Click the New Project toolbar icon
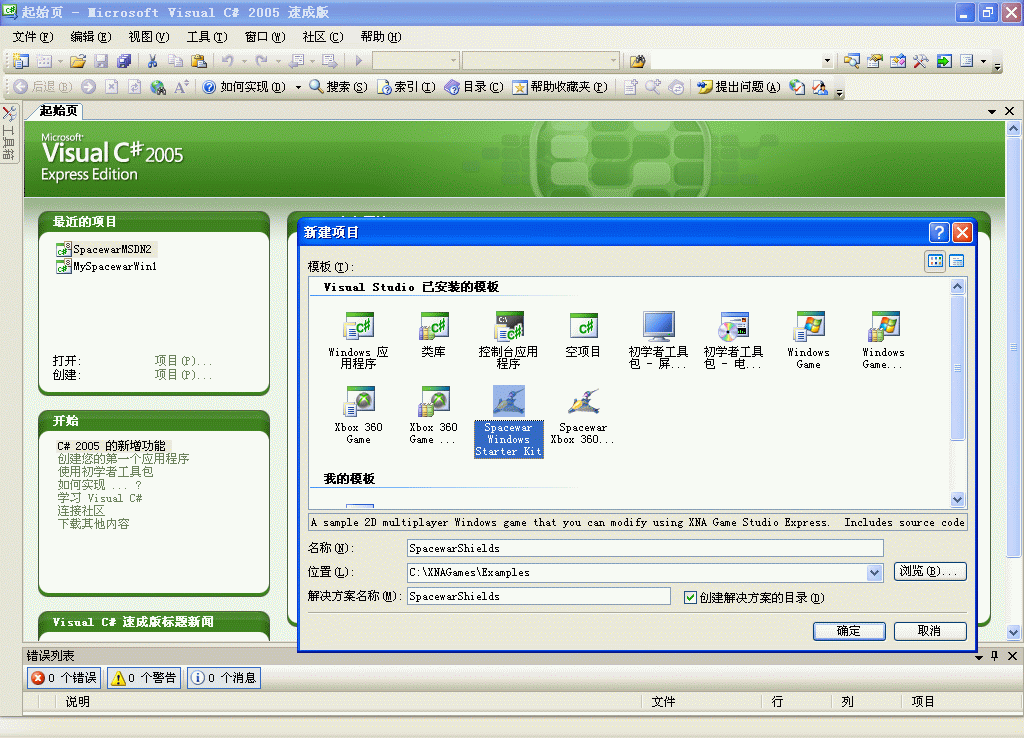Image resolution: width=1024 pixels, height=738 pixels. tap(20, 61)
